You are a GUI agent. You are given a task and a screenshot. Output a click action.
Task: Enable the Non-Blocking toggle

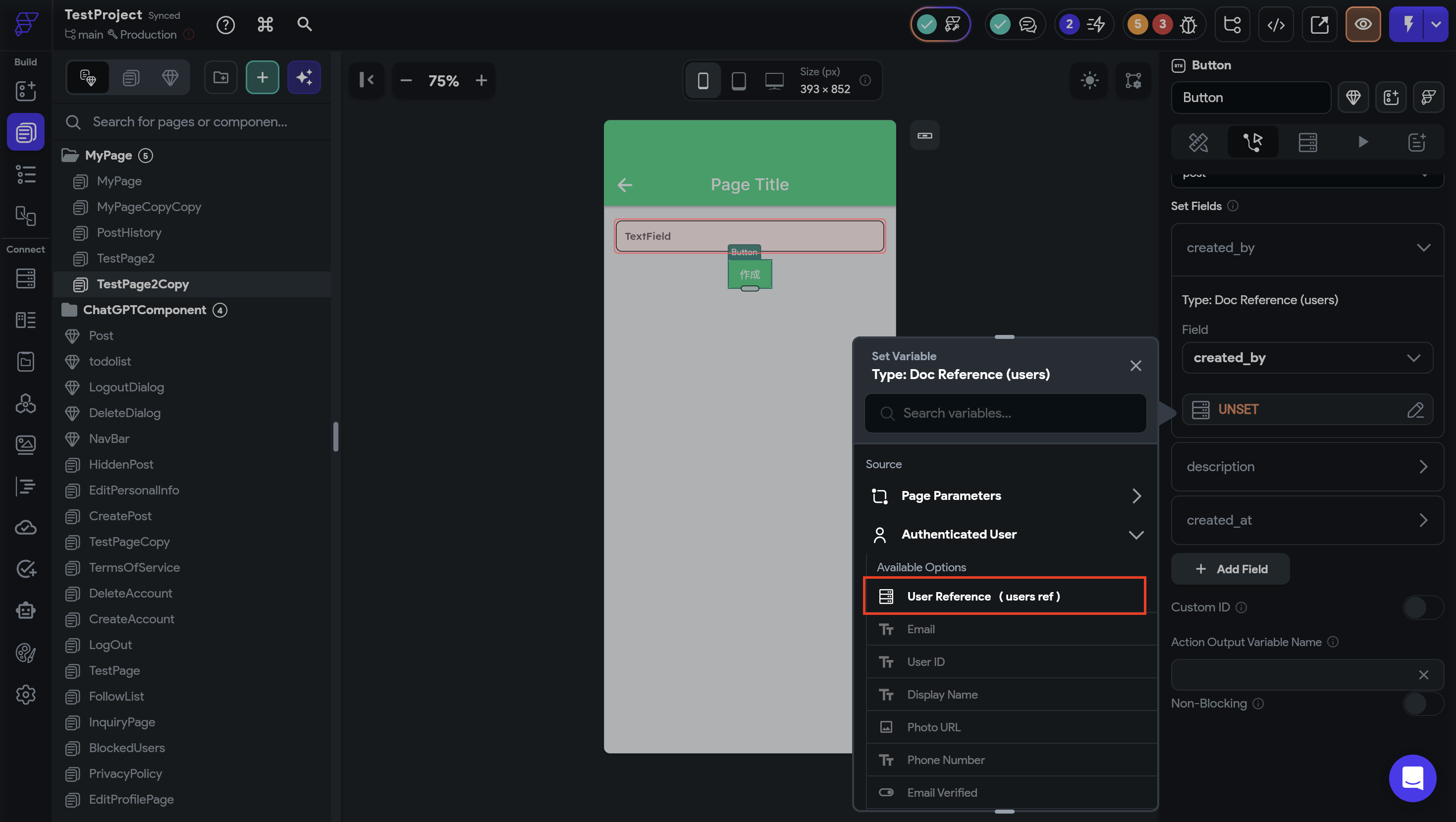1422,703
